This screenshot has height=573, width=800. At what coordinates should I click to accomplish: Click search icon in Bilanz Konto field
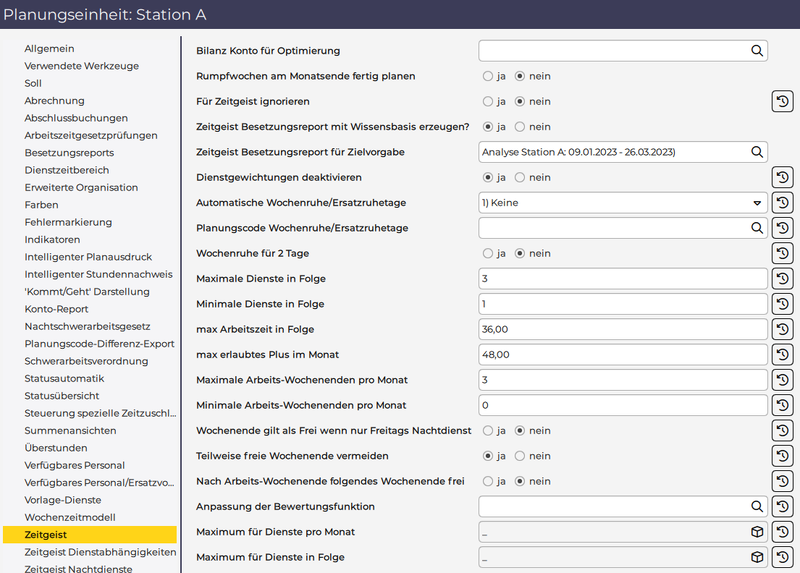757,51
